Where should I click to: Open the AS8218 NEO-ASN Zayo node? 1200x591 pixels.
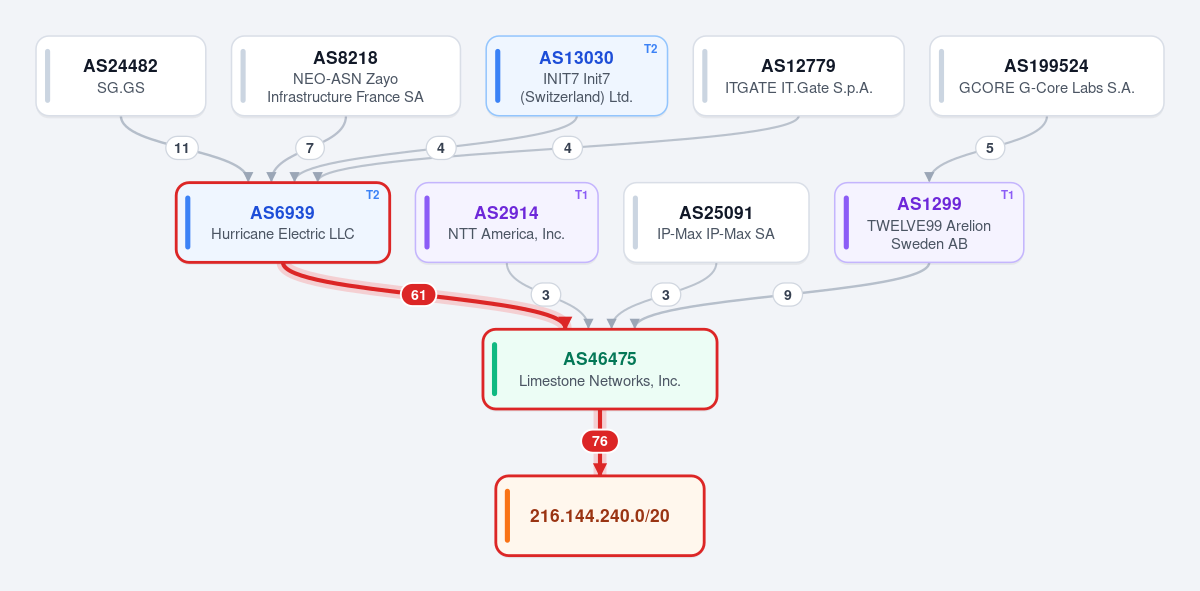click(346, 76)
